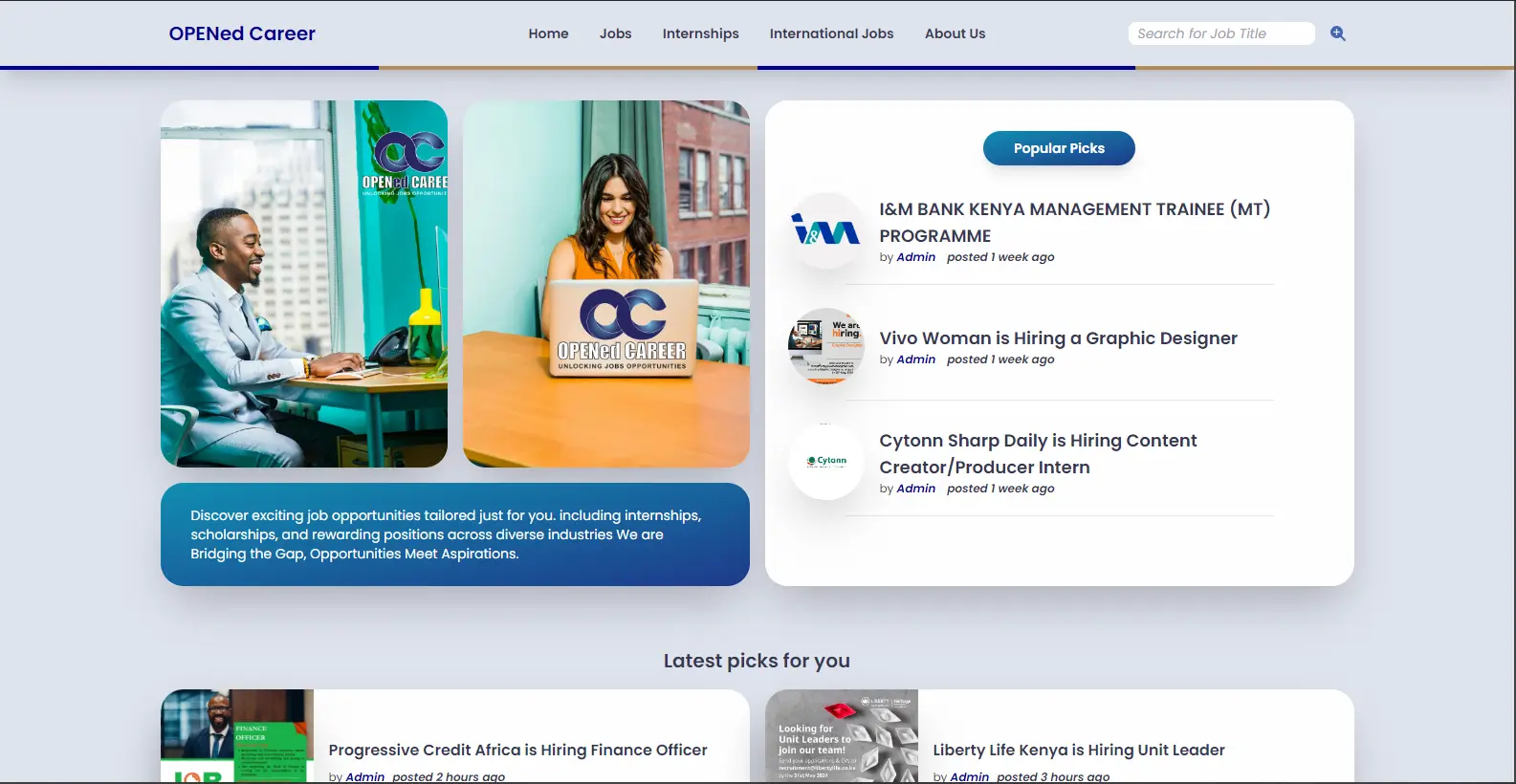
Task: Click the Finance Officer job thumbnail image
Action: coord(237,736)
